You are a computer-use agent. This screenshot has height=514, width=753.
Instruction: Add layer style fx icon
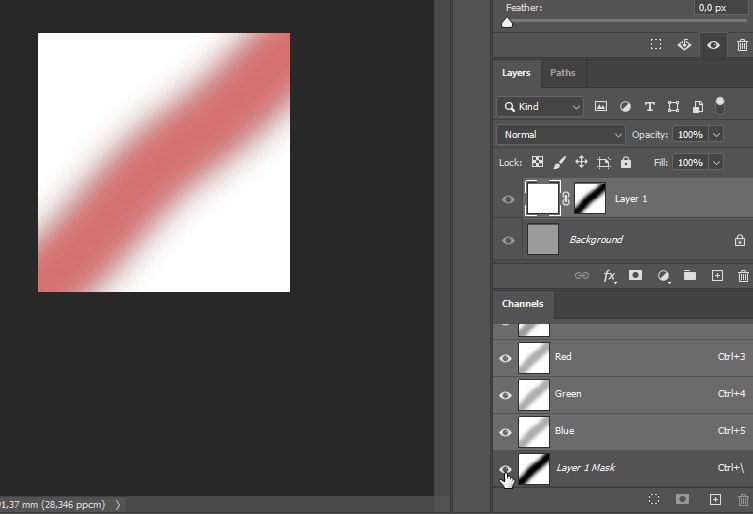(x=609, y=276)
